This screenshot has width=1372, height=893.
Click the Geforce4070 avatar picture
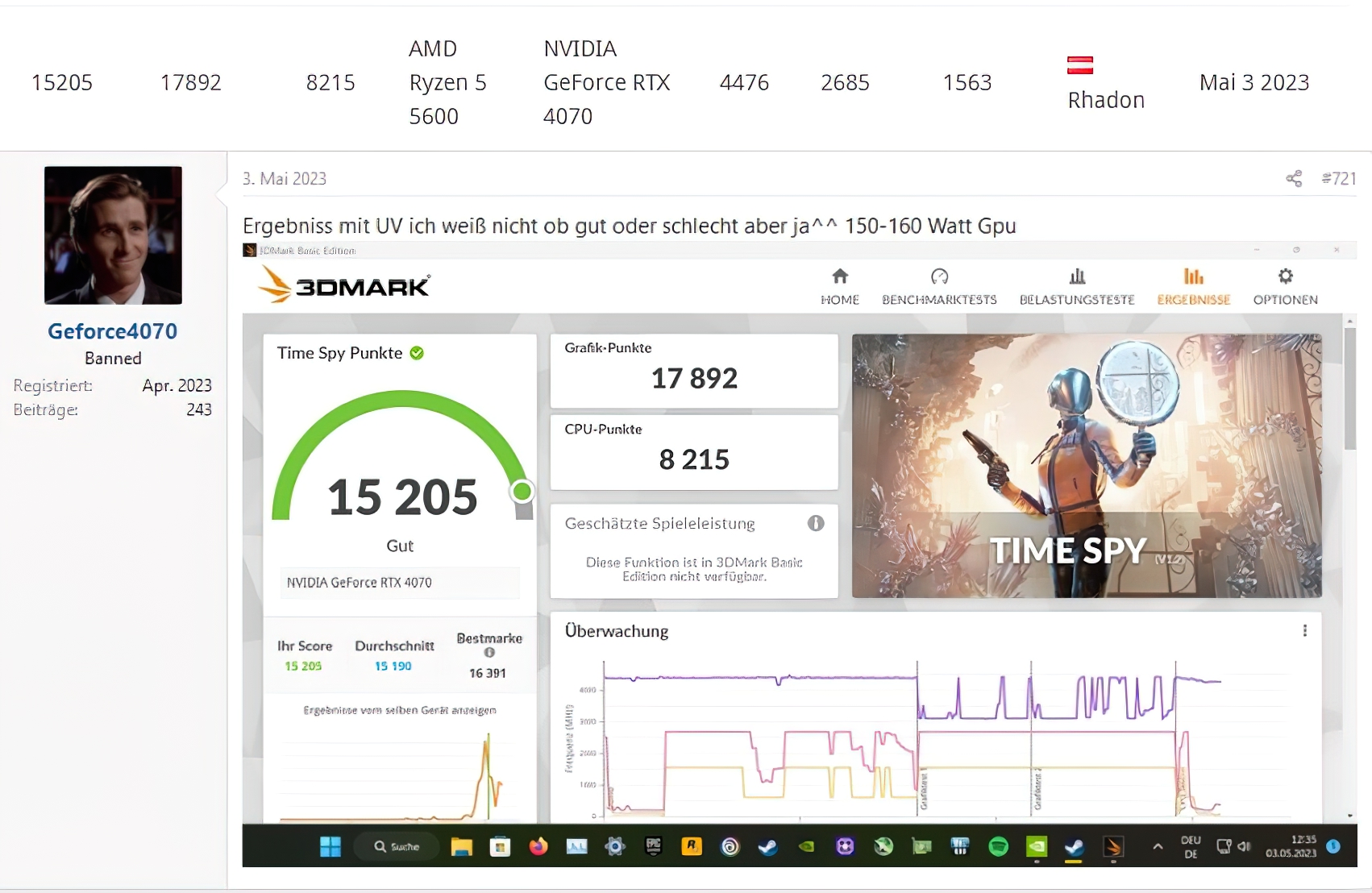click(x=113, y=235)
